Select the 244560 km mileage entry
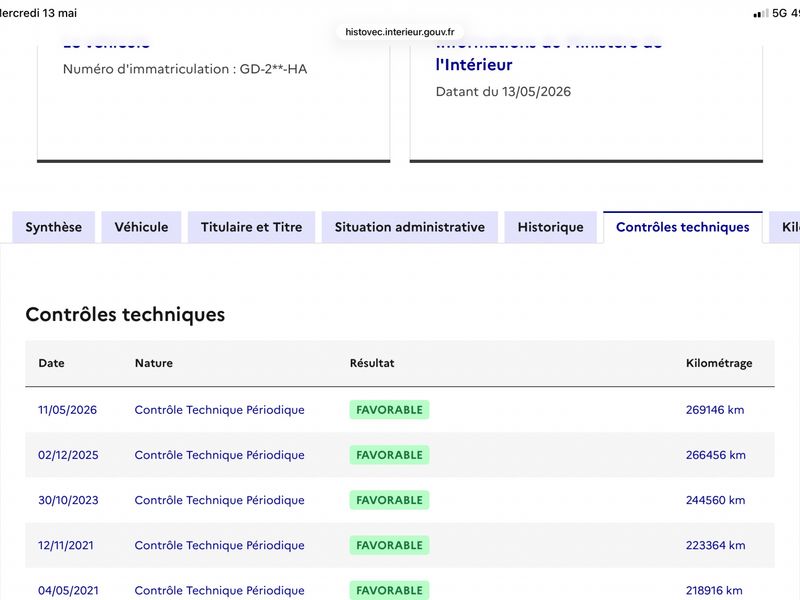 pos(715,500)
